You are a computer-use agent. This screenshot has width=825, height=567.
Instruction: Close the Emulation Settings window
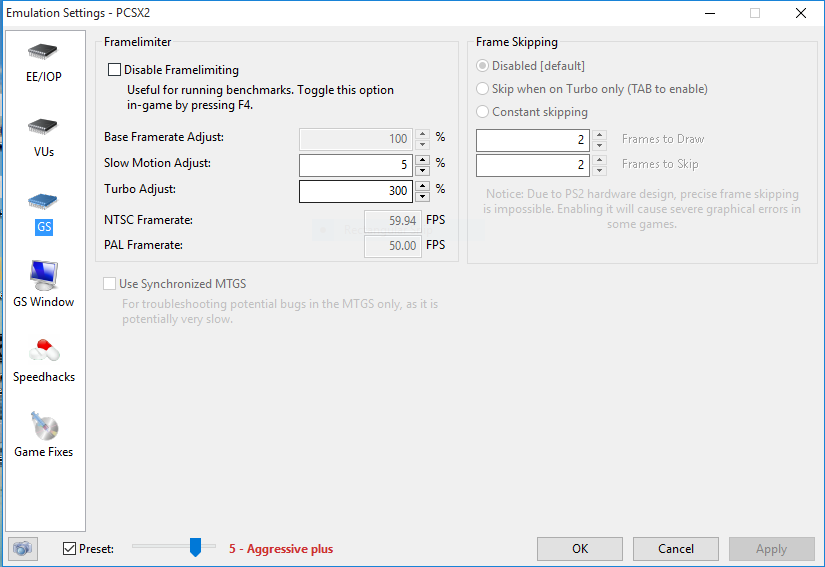tap(801, 13)
